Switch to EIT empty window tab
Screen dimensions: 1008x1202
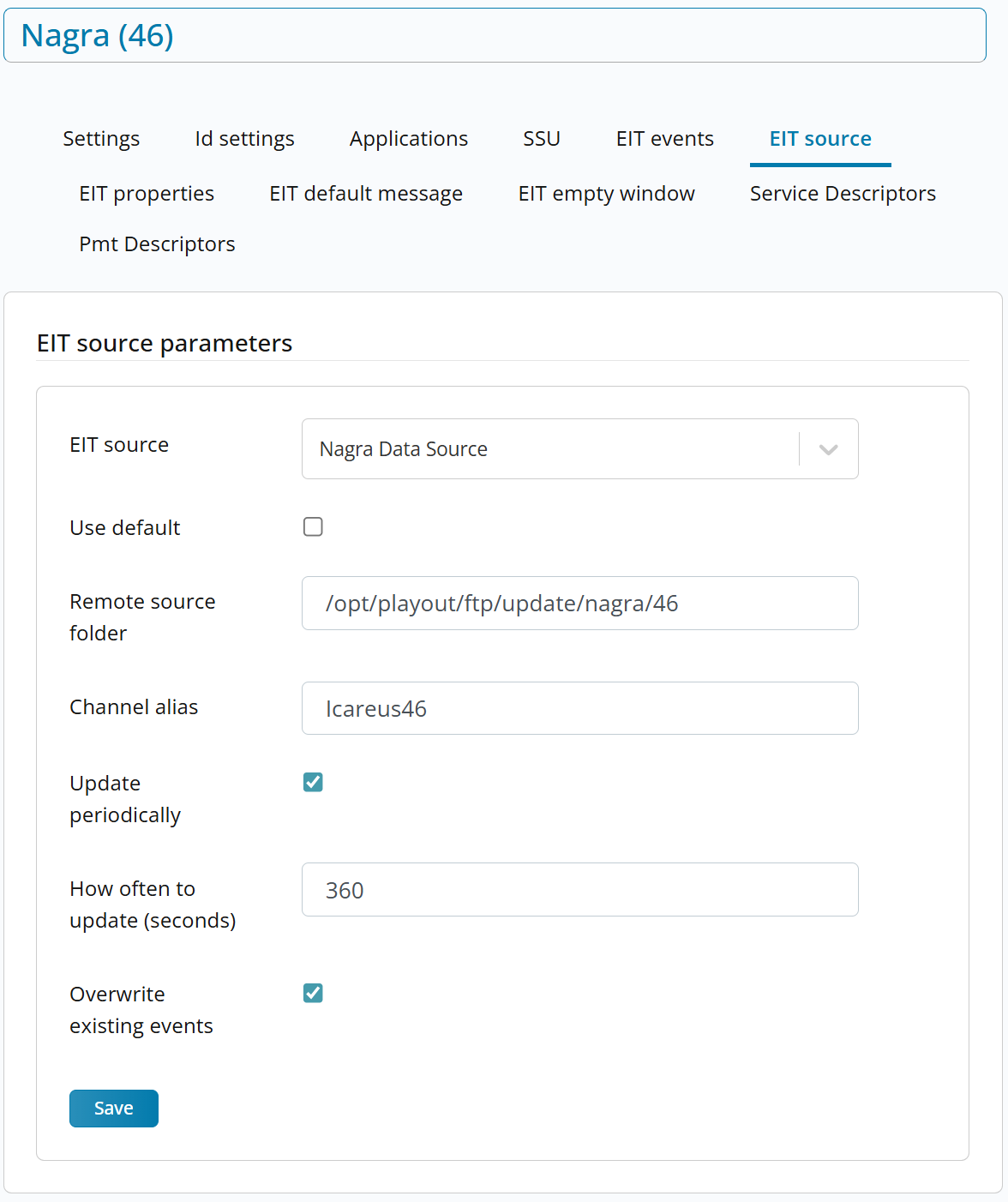606,194
